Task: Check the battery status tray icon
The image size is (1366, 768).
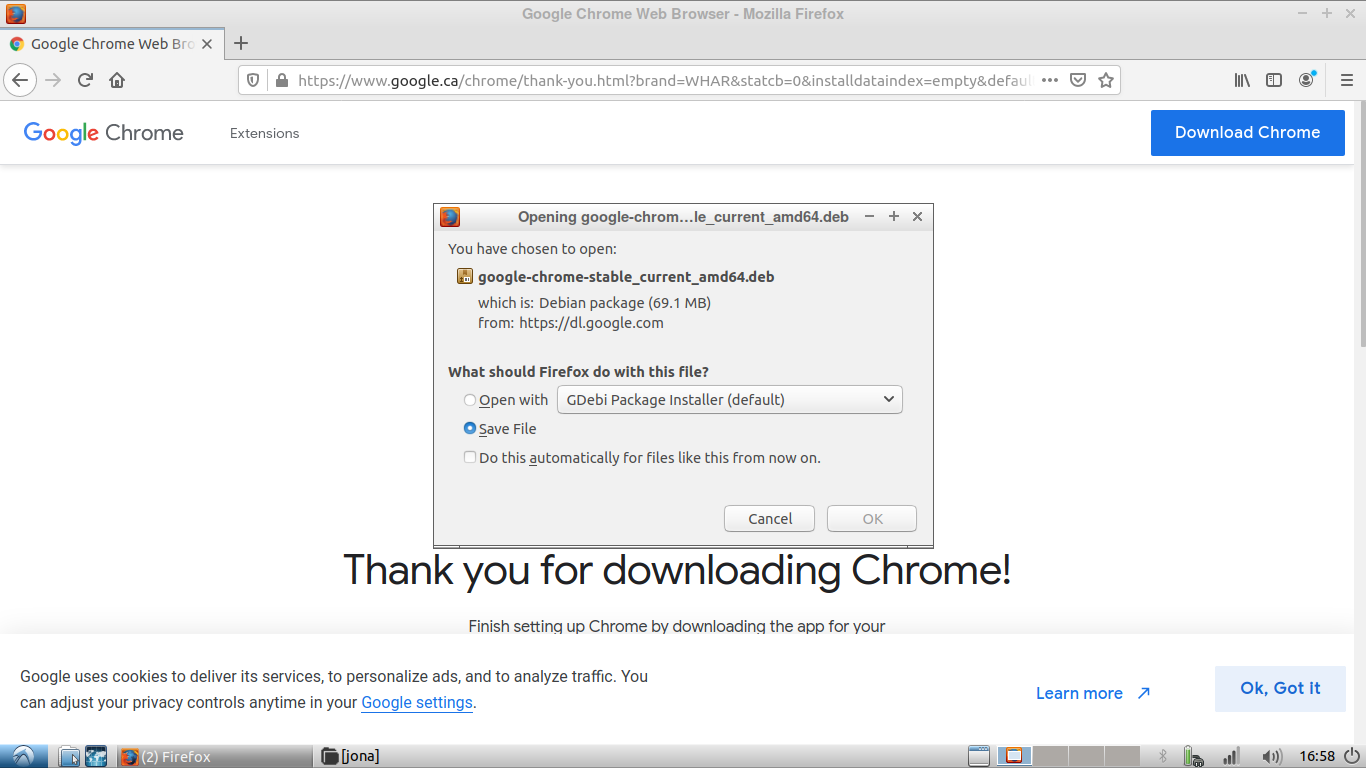Action: tap(1193, 756)
